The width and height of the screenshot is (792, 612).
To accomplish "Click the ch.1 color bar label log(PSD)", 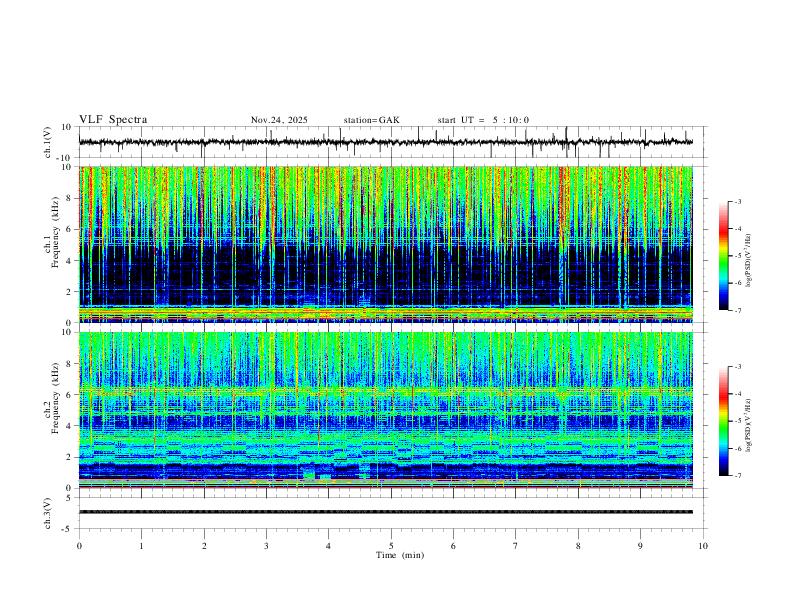I will [x=749, y=261].
